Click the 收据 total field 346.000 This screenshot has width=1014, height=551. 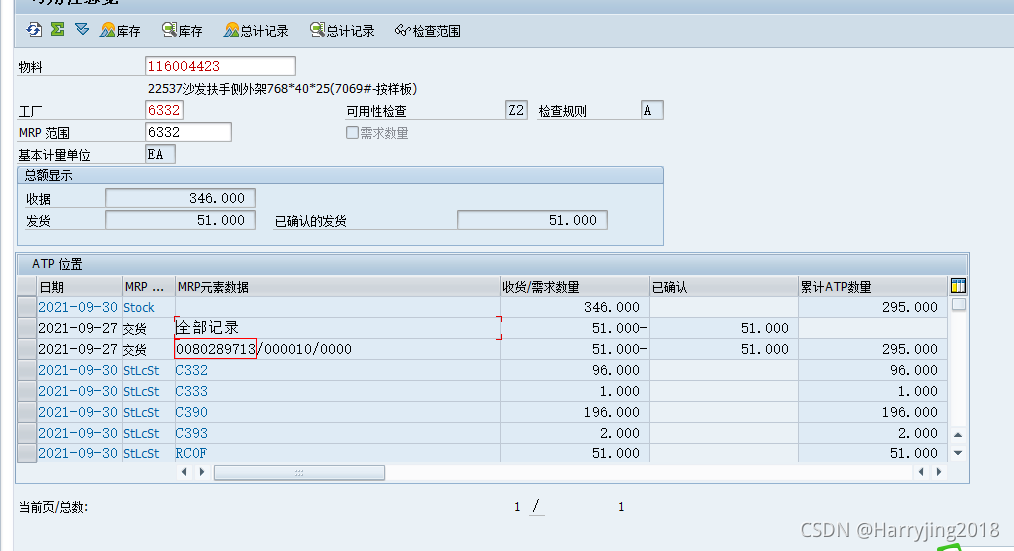click(x=180, y=198)
